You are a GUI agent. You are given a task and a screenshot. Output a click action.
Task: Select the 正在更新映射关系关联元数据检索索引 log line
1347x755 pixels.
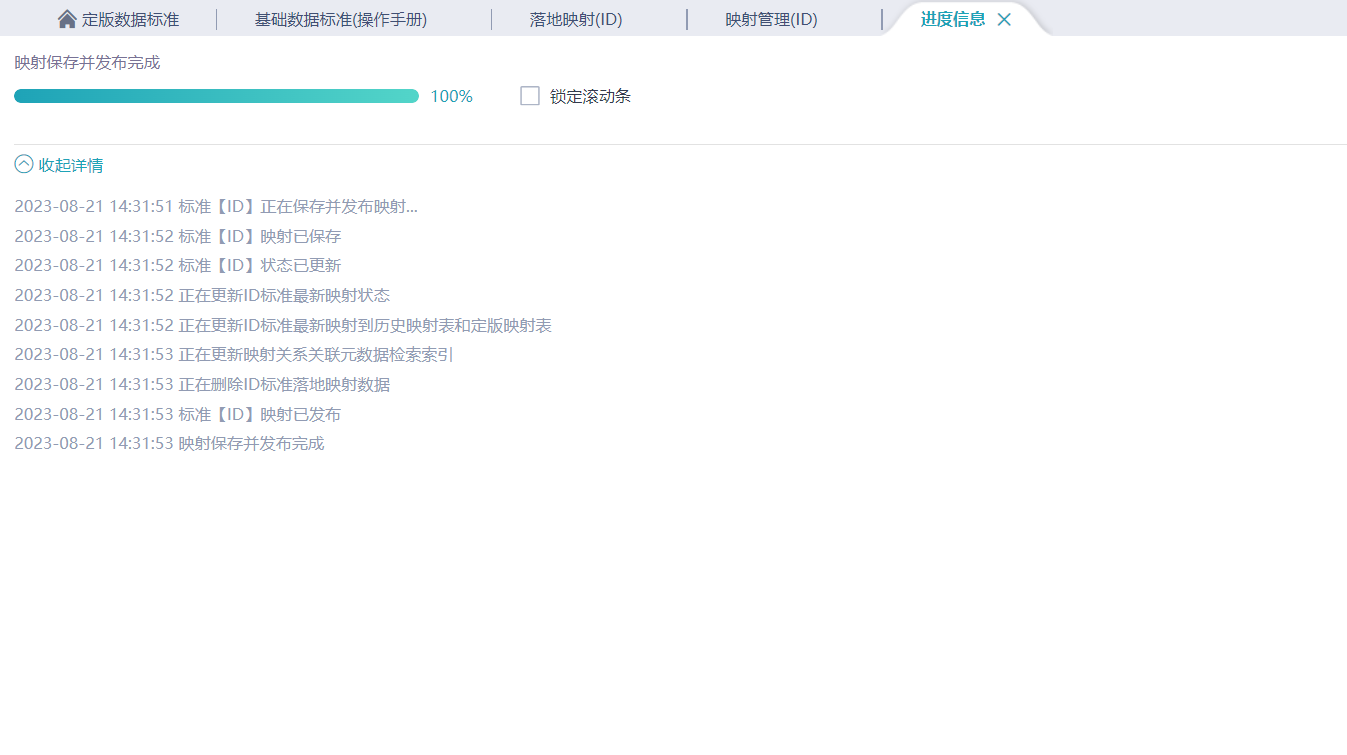click(234, 355)
